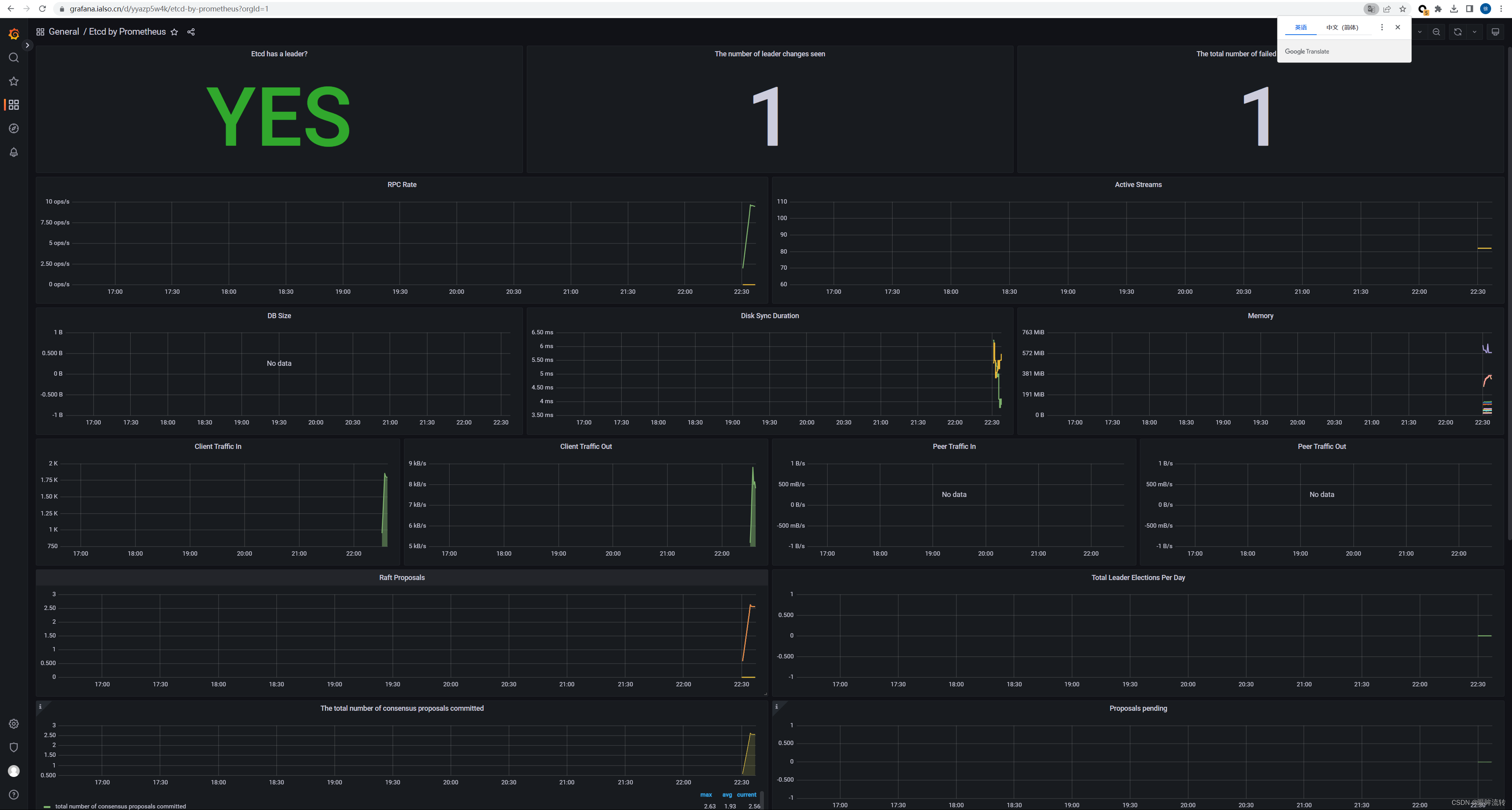Viewport: 1512px width, 810px height.
Task: Open the 'Etcd has a leader?' panel title menu
Action: 280,54
